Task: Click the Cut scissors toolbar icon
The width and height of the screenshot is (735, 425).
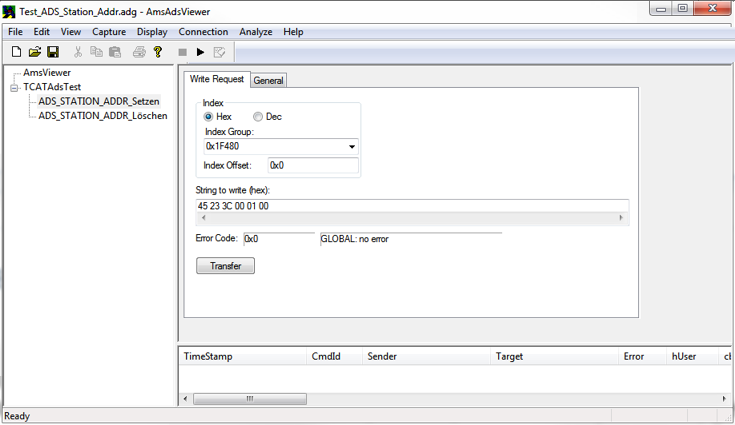Action: [78, 52]
